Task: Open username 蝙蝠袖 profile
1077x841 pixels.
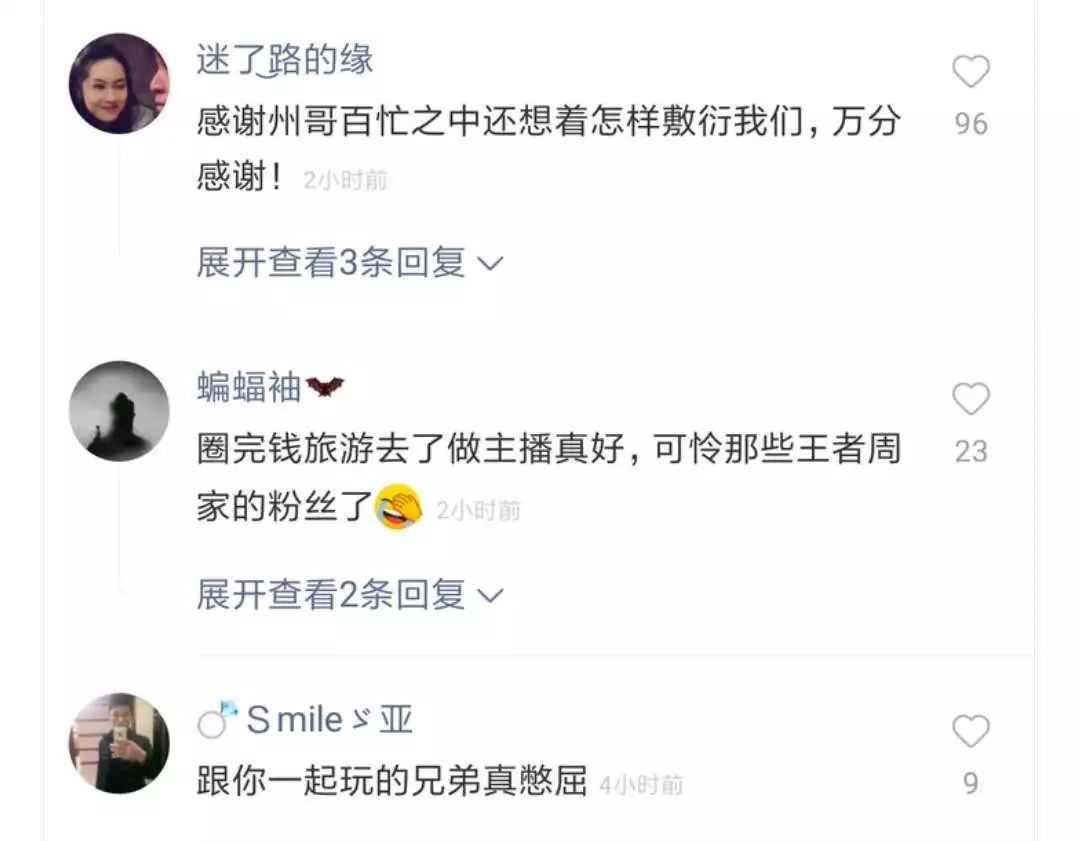Action: point(249,387)
